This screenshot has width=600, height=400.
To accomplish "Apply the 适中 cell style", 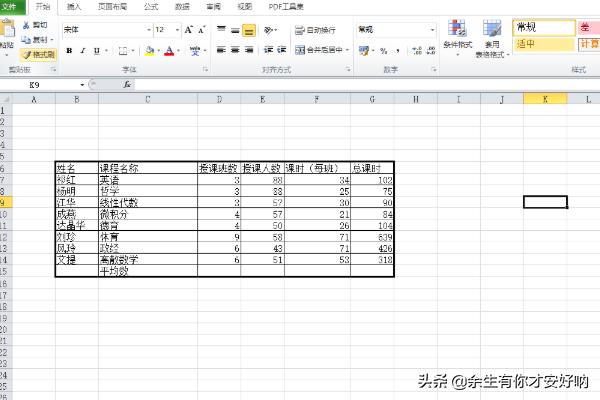I will point(544,44).
